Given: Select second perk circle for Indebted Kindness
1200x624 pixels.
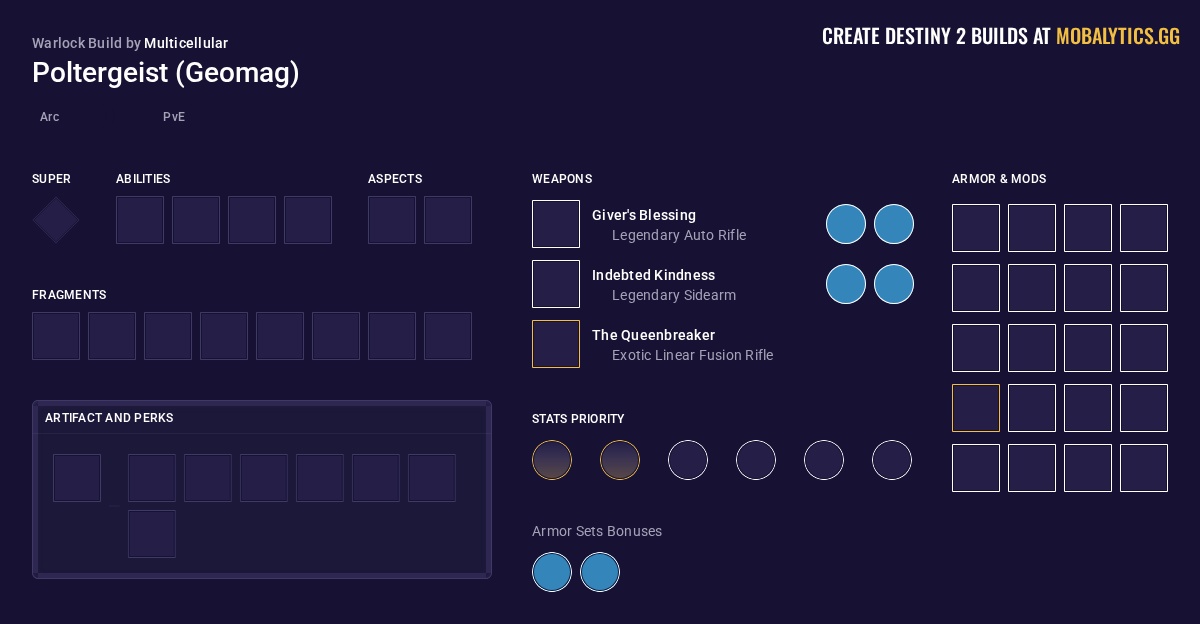Looking at the screenshot, I should (x=894, y=284).
